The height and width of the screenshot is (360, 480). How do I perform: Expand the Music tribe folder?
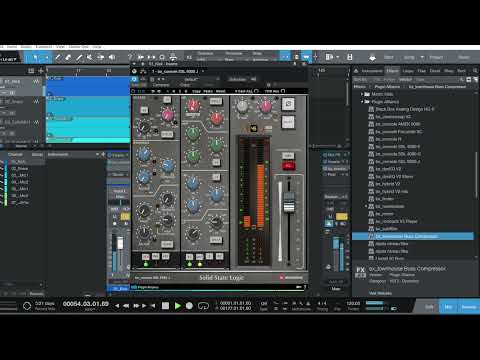(362, 94)
